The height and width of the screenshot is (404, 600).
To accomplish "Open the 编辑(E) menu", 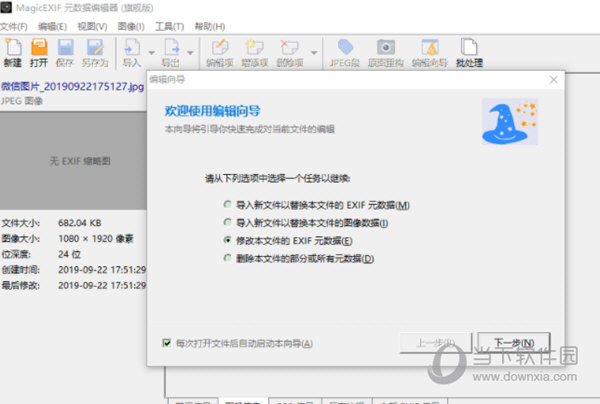I will 52,26.
